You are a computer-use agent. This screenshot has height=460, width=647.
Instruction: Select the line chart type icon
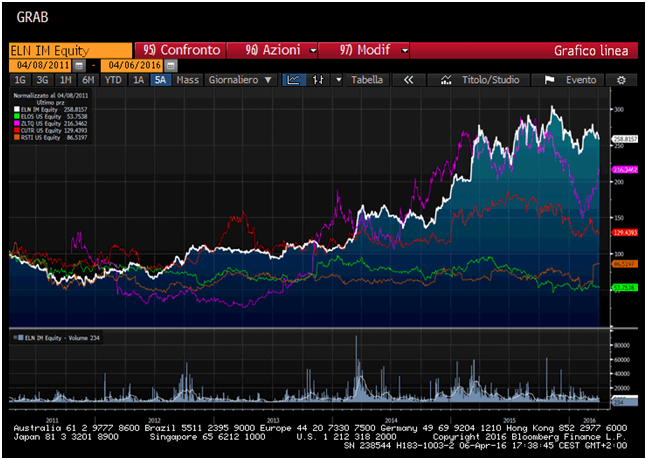294,80
